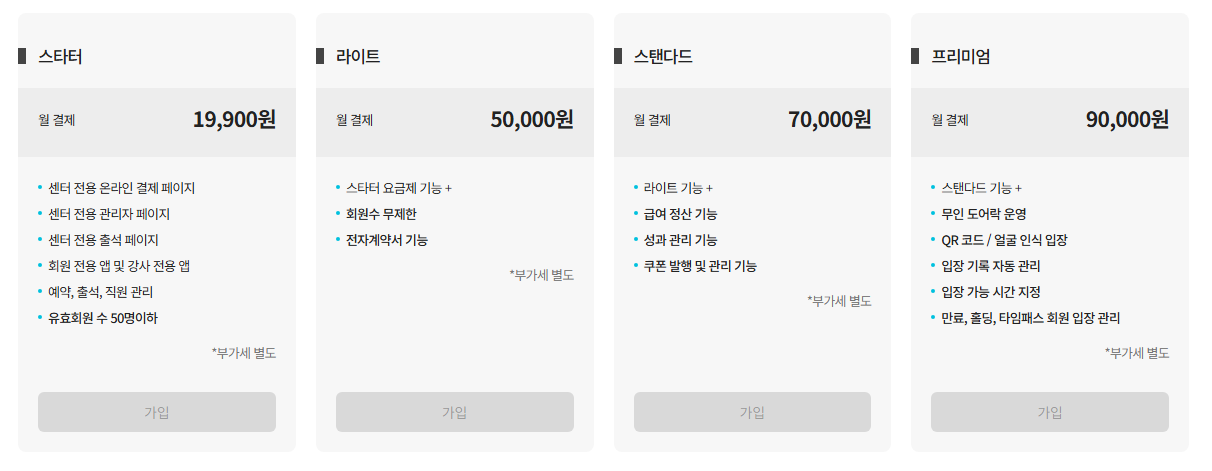Image resolution: width=1212 pixels, height=471 pixels.
Task: Click 유효회원 수 50명이하 feature item
Action: click(103, 318)
